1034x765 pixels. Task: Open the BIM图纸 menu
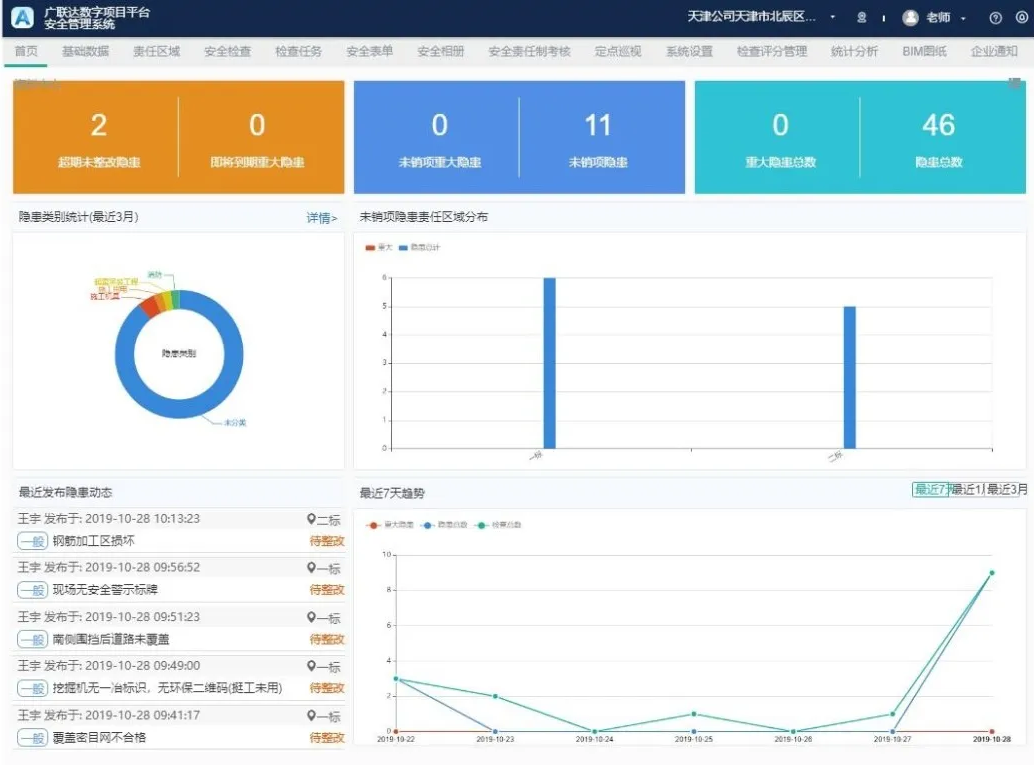tap(925, 51)
